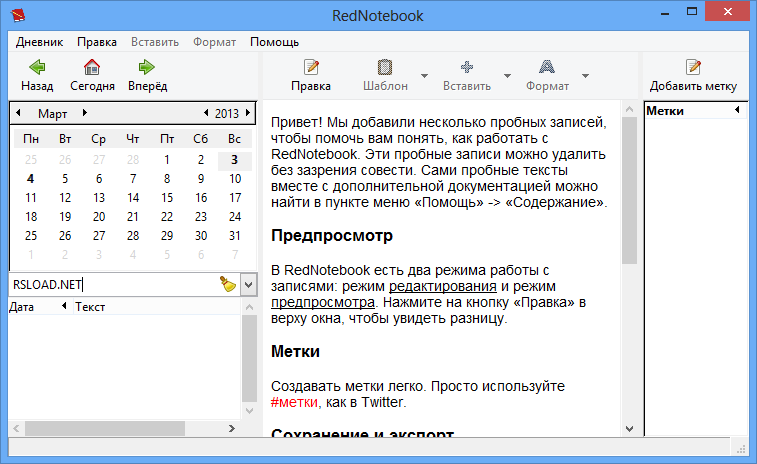This screenshot has height=464, width=757.
Task: Click left arrow of search results scrollbar
Action: (16, 428)
